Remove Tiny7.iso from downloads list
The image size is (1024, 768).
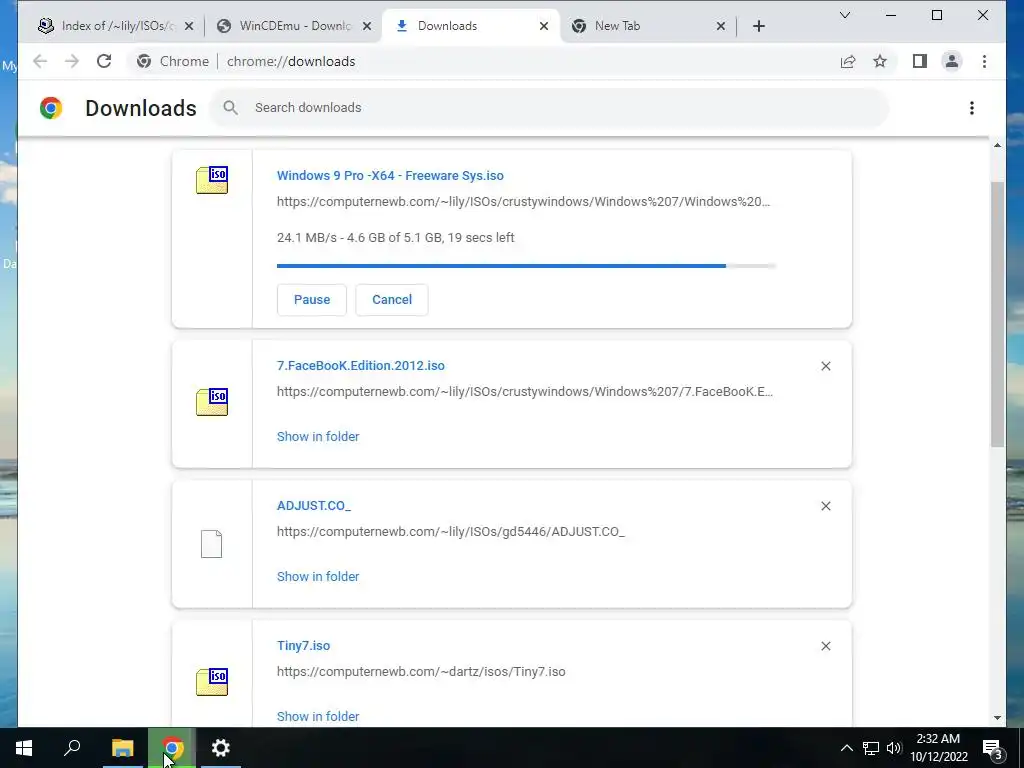pos(825,646)
